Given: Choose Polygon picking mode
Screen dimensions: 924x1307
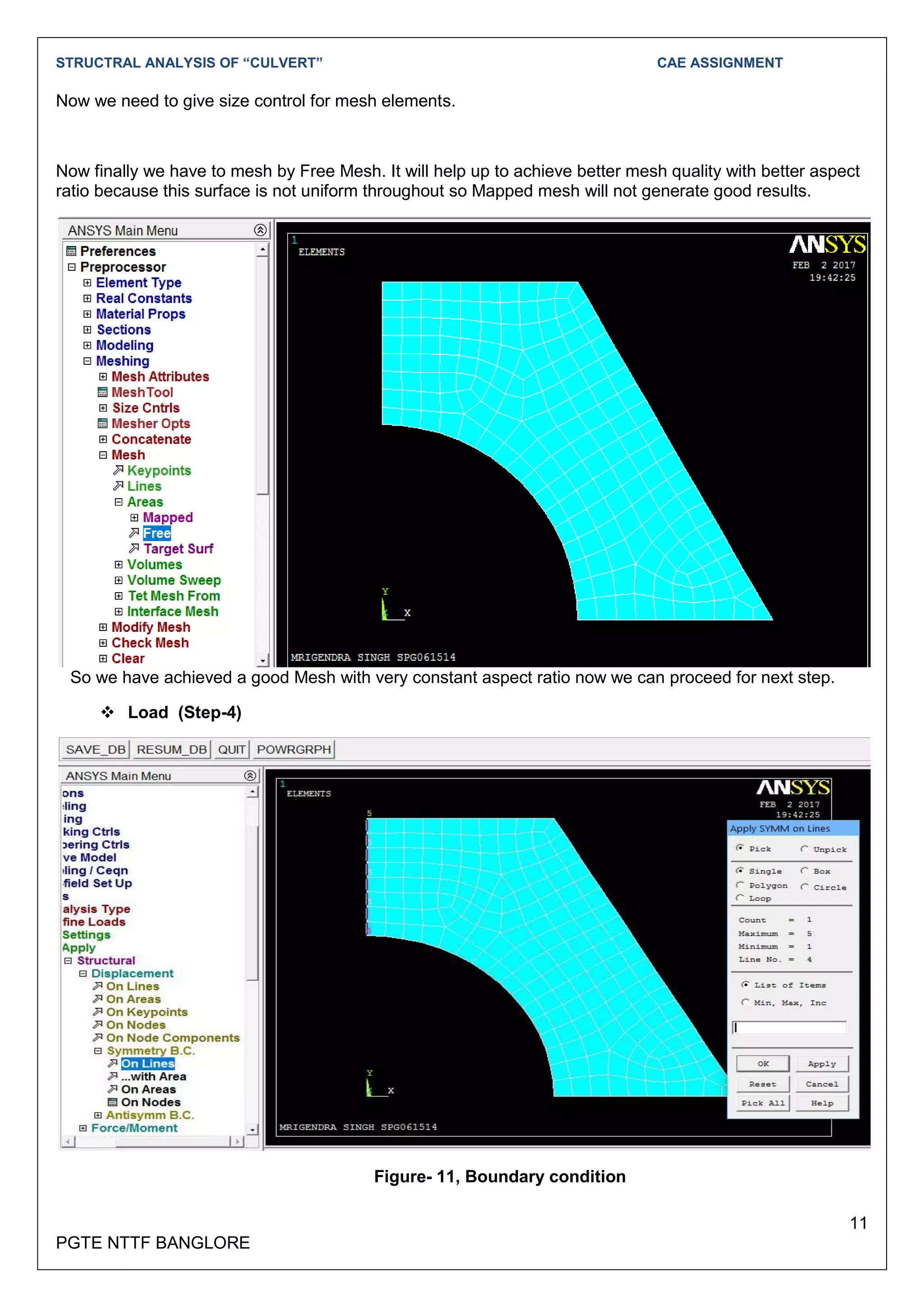Looking at the screenshot, I should click(x=739, y=885).
